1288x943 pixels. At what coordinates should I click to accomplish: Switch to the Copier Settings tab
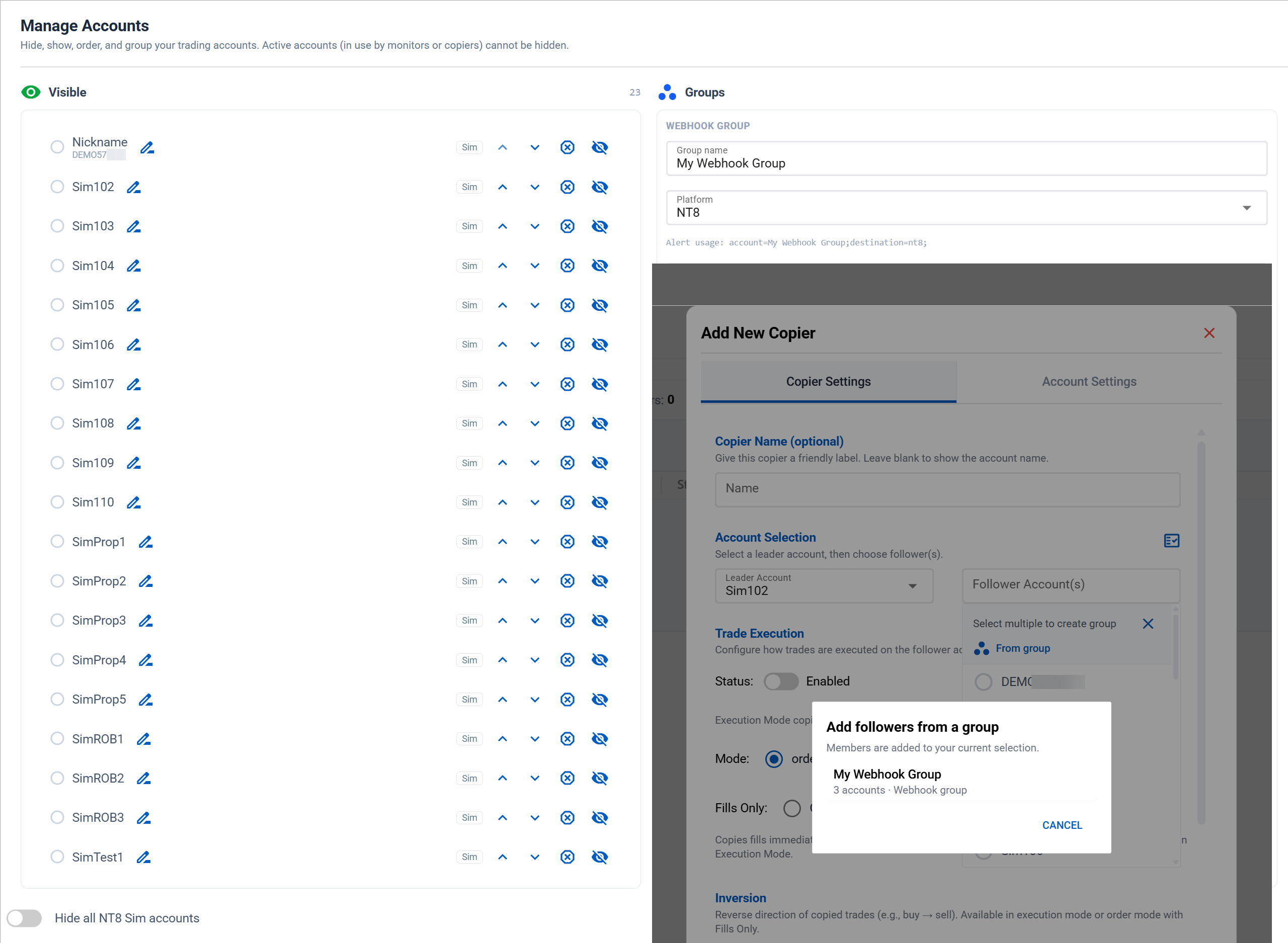[x=829, y=381]
